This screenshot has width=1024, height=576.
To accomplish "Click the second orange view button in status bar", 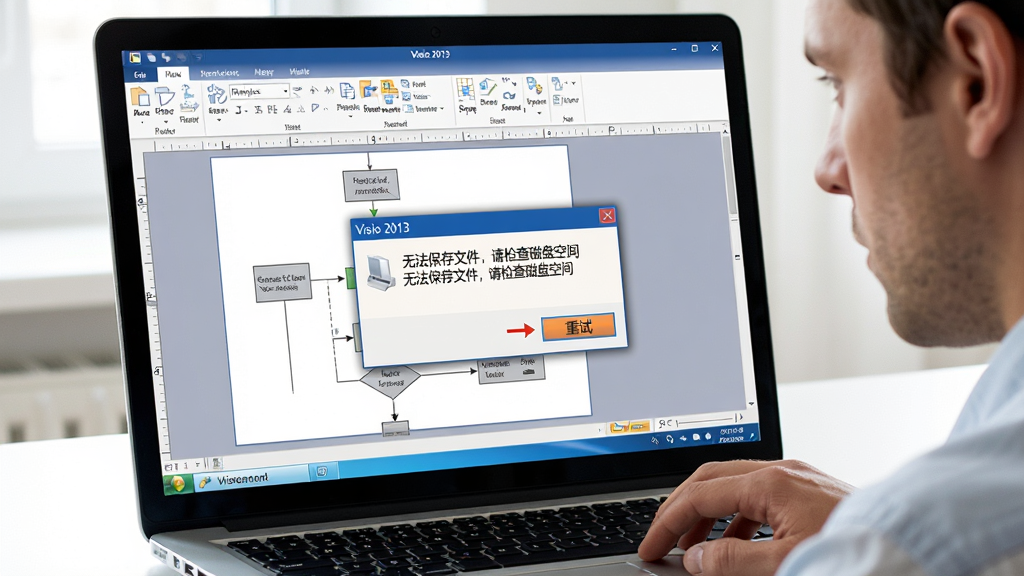I will (x=639, y=426).
